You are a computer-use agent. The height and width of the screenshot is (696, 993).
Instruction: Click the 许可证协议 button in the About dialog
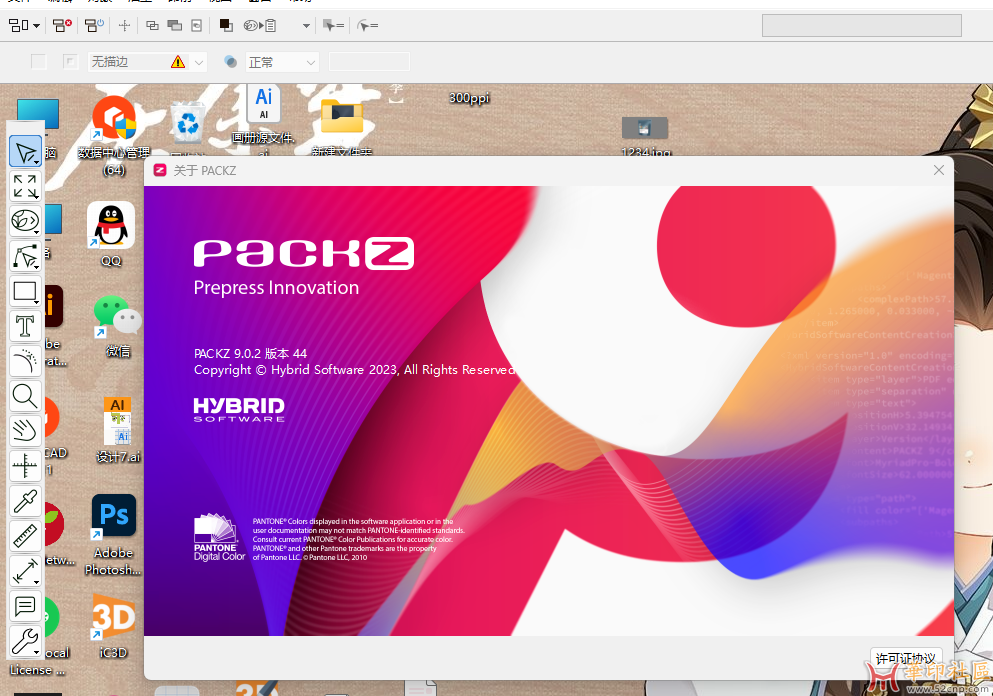pos(906,659)
